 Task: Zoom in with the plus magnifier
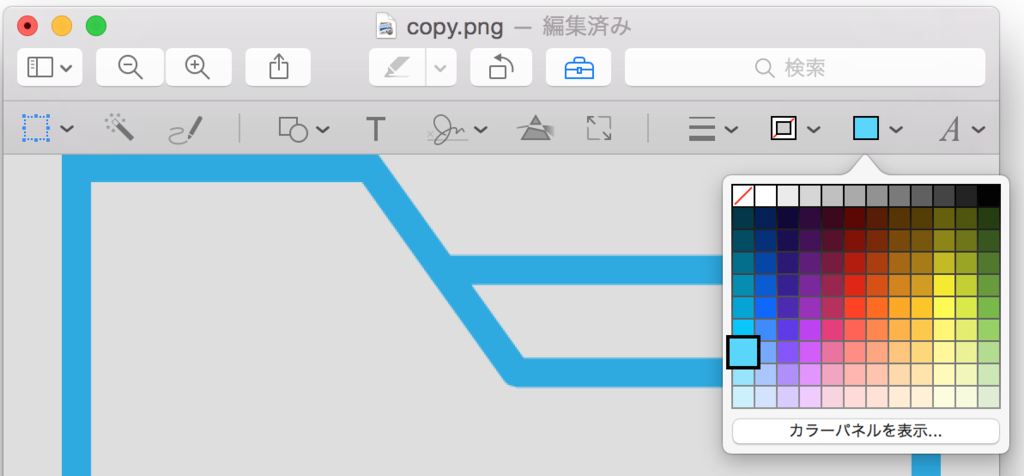tap(198, 67)
